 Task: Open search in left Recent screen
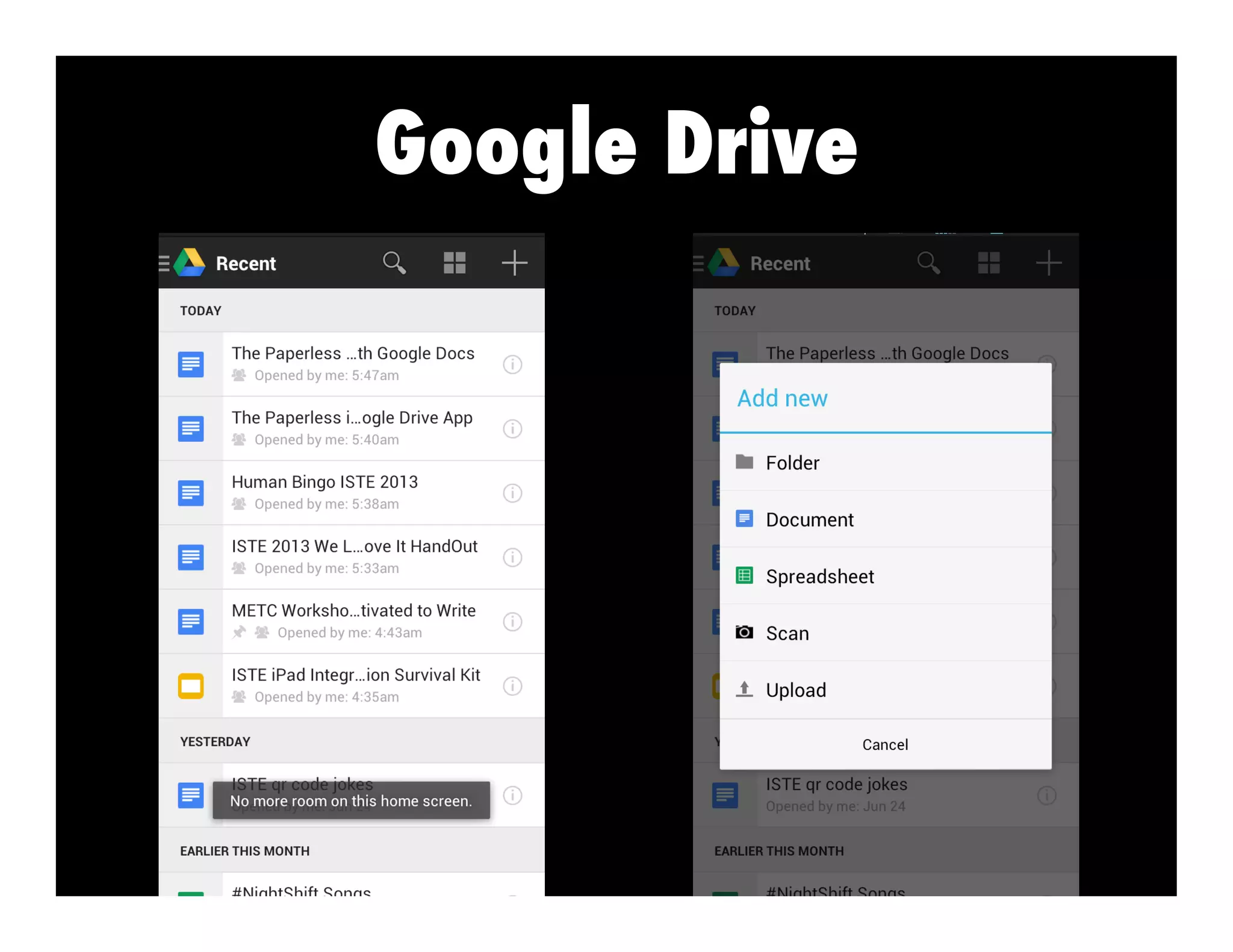[x=394, y=263]
